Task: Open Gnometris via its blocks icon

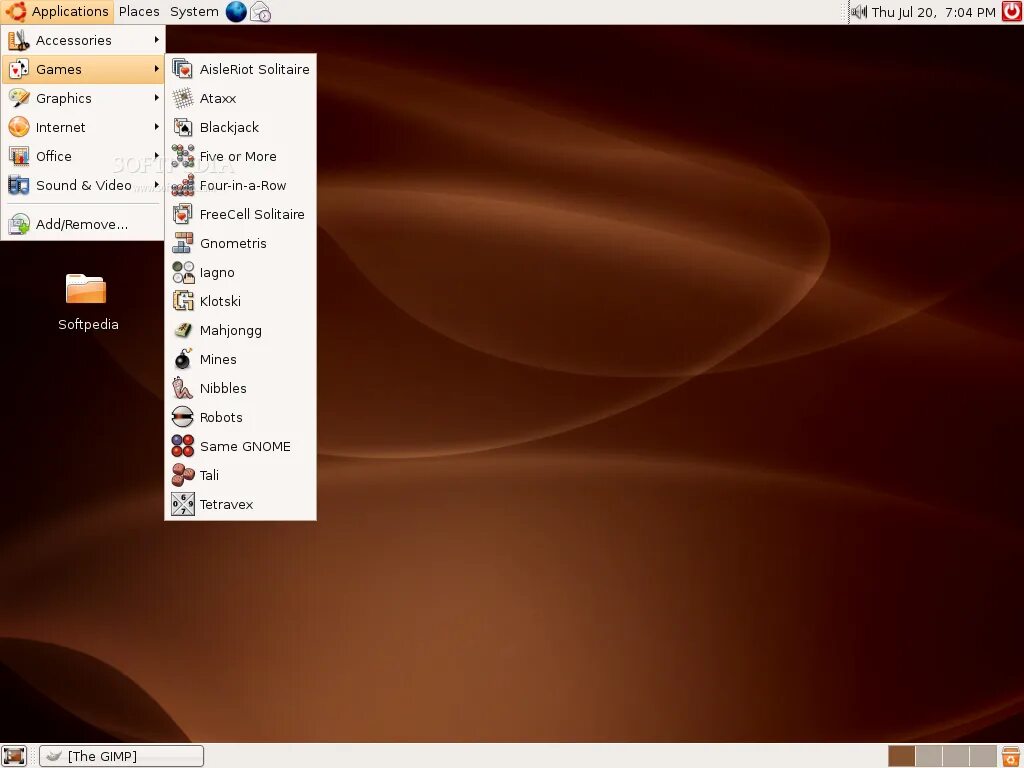Action: pos(183,243)
